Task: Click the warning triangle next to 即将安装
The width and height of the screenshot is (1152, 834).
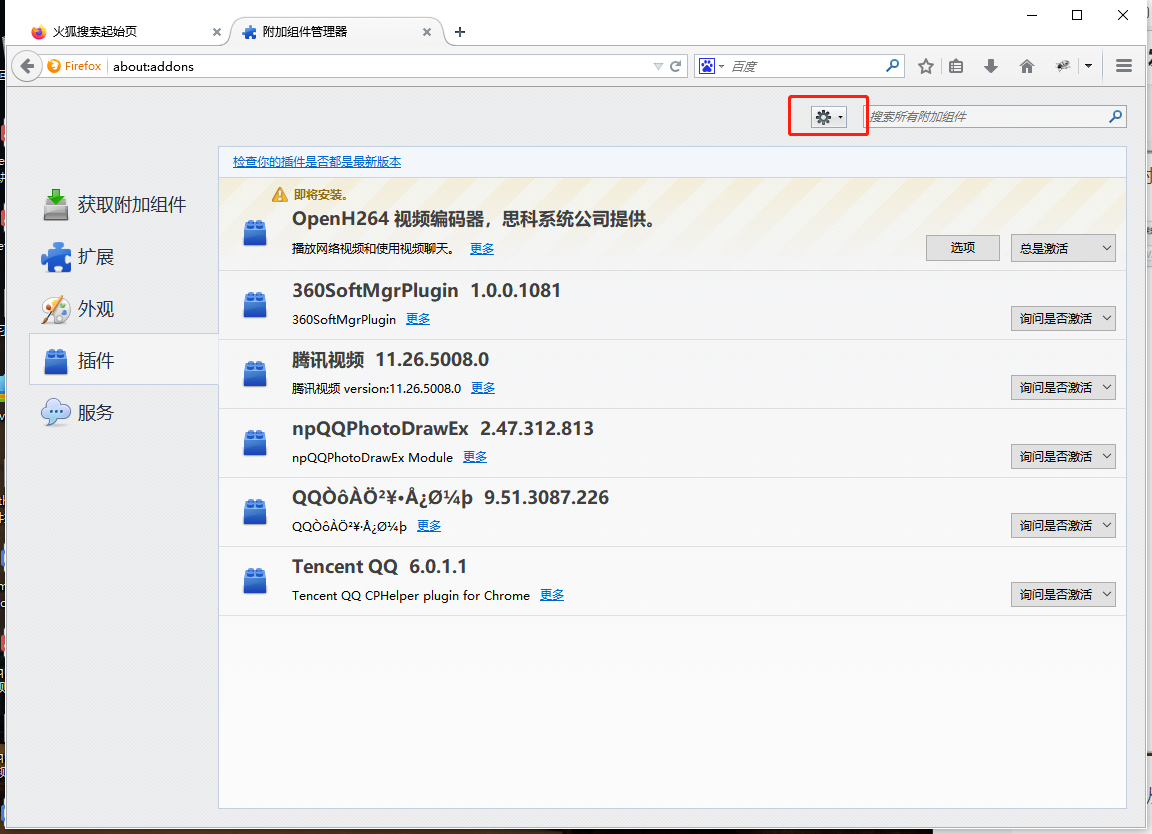Action: (280, 195)
